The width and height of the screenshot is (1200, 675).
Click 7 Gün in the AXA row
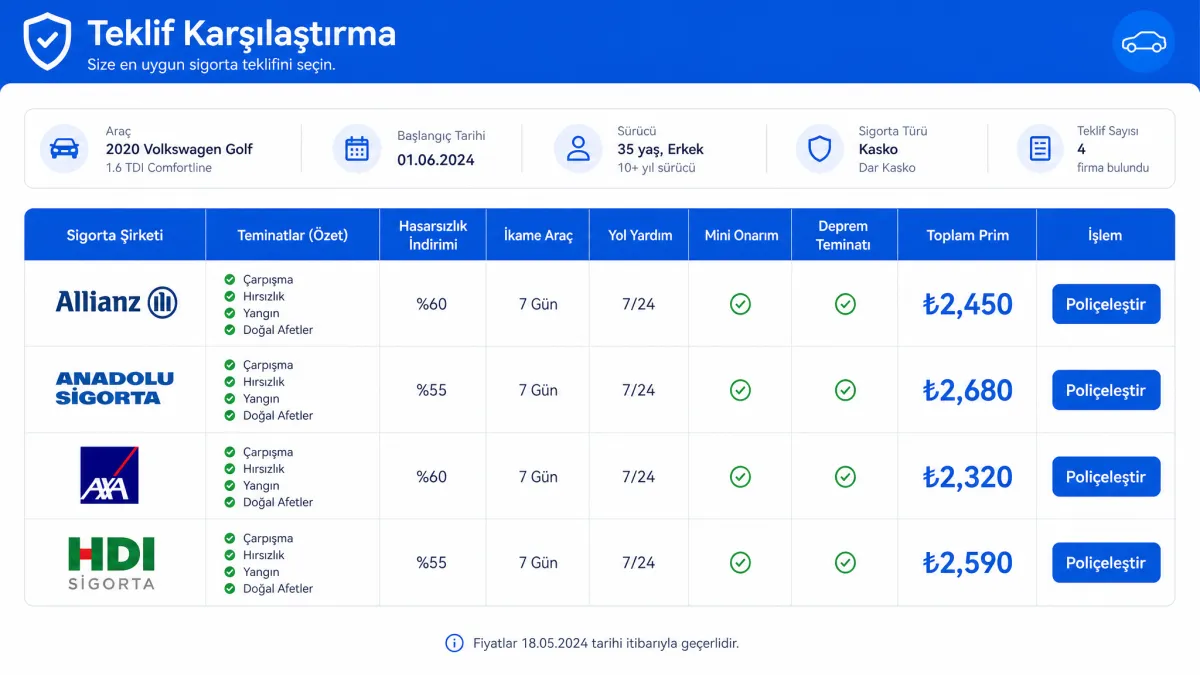point(538,477)
